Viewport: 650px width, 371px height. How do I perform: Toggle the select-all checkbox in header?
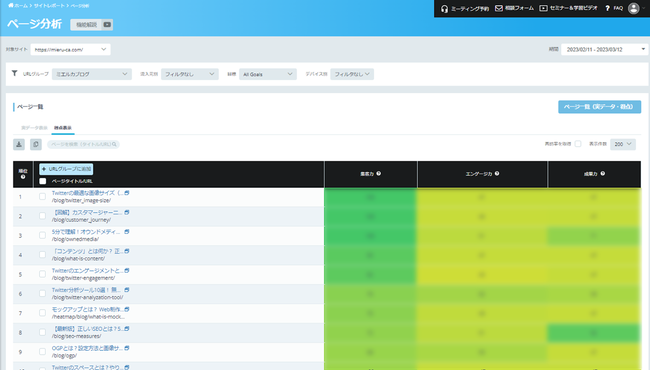(x=43, y=181)
